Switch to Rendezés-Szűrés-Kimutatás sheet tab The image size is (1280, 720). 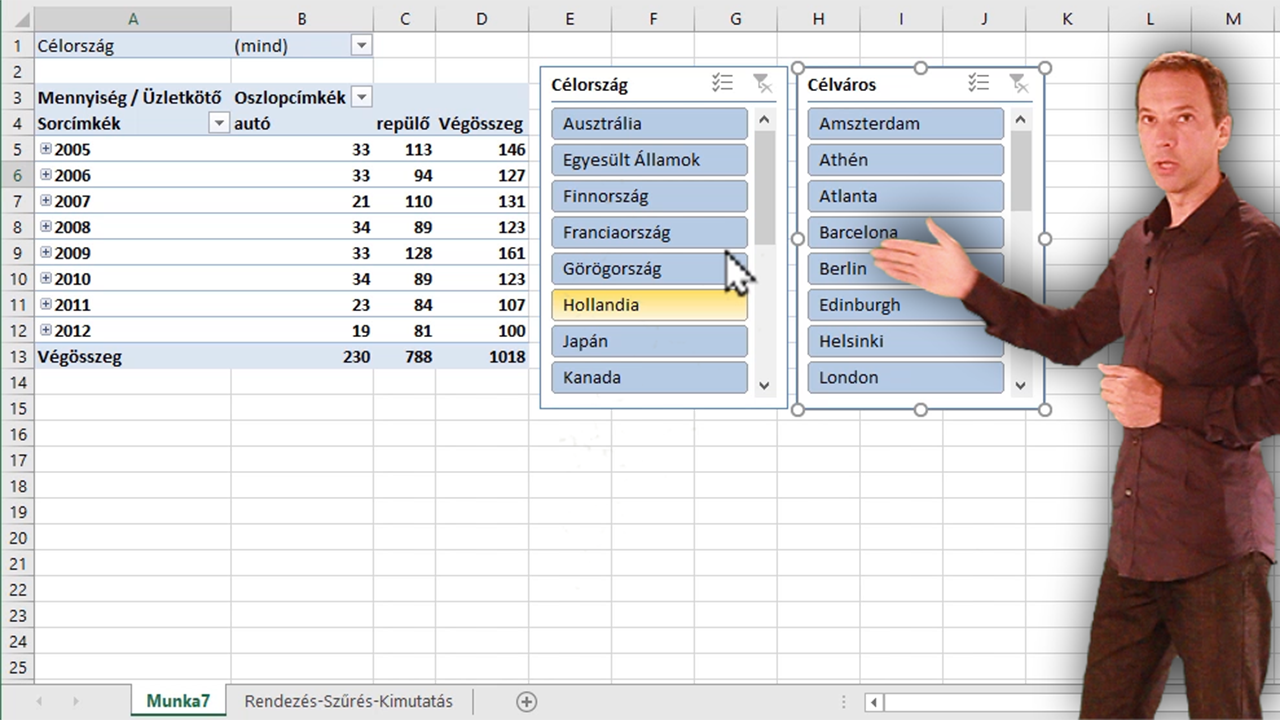[348, 701]
